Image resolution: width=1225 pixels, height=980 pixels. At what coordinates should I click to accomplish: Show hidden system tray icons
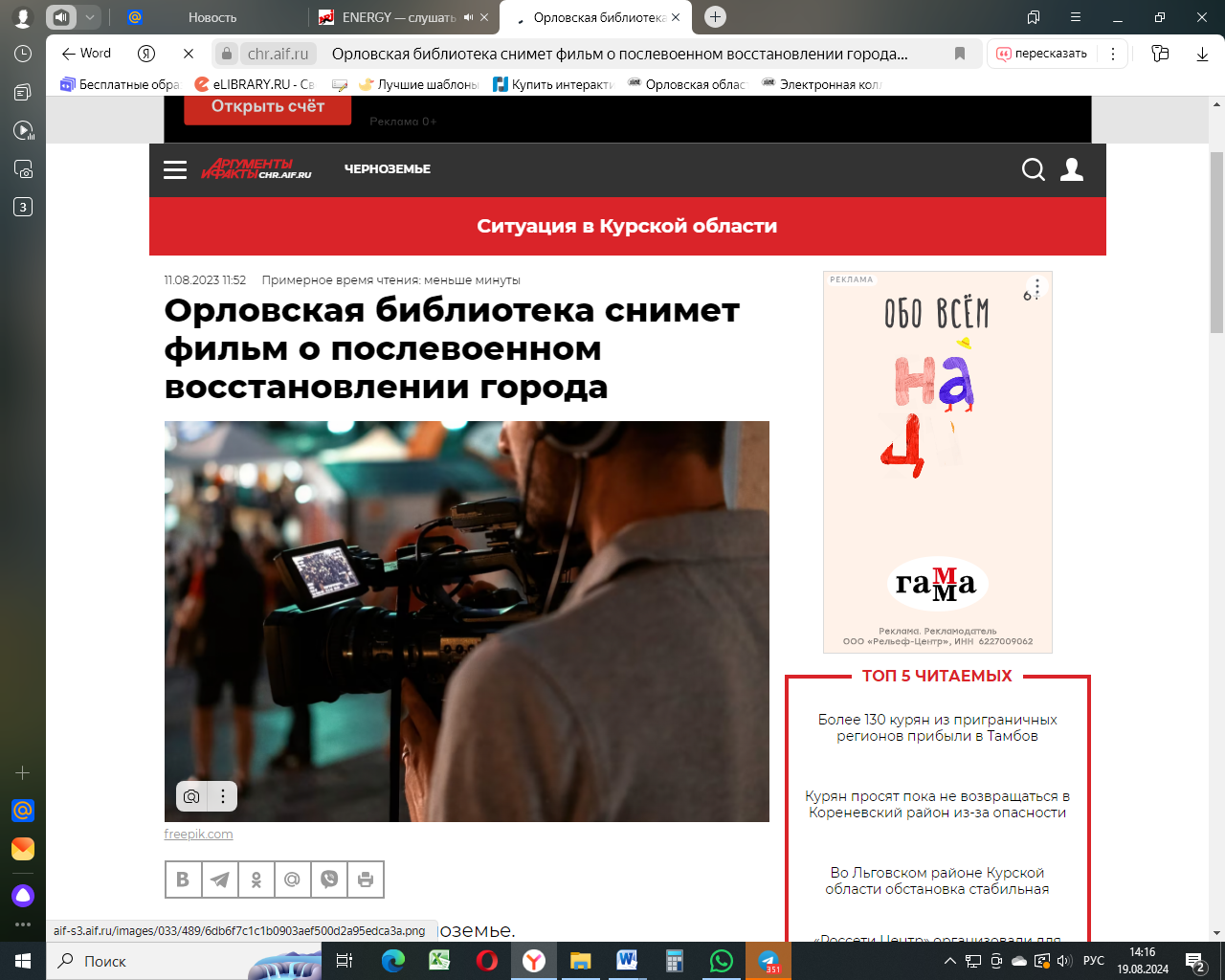tap(949, 961)
